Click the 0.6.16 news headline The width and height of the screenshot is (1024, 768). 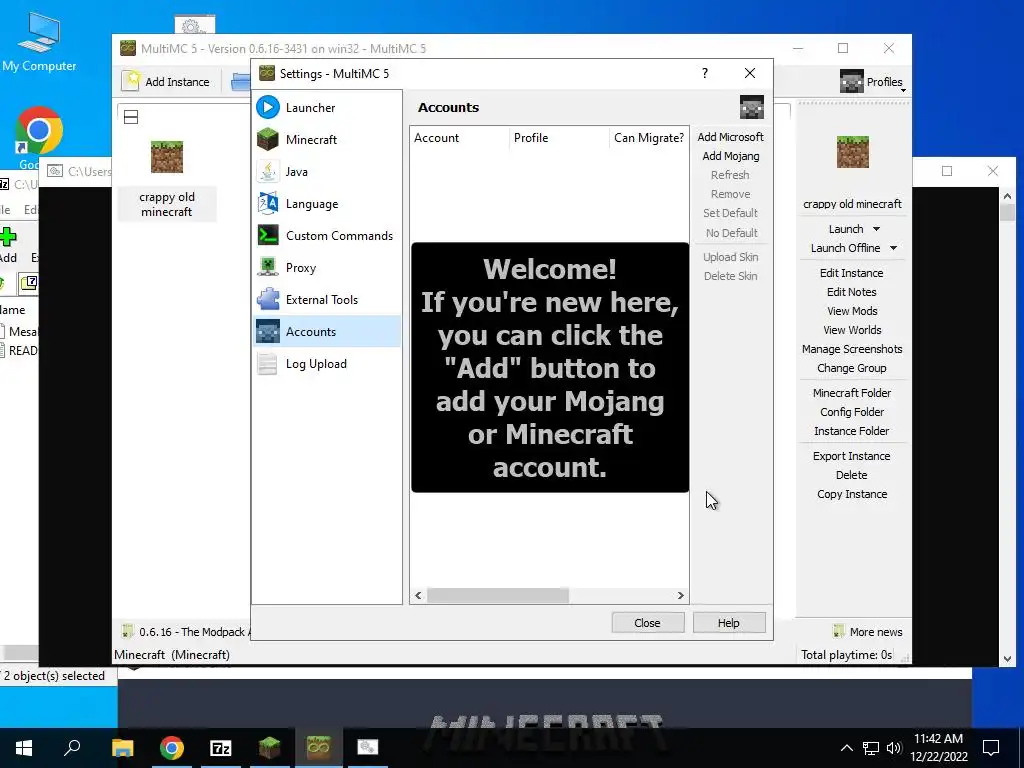click(185, 632)
